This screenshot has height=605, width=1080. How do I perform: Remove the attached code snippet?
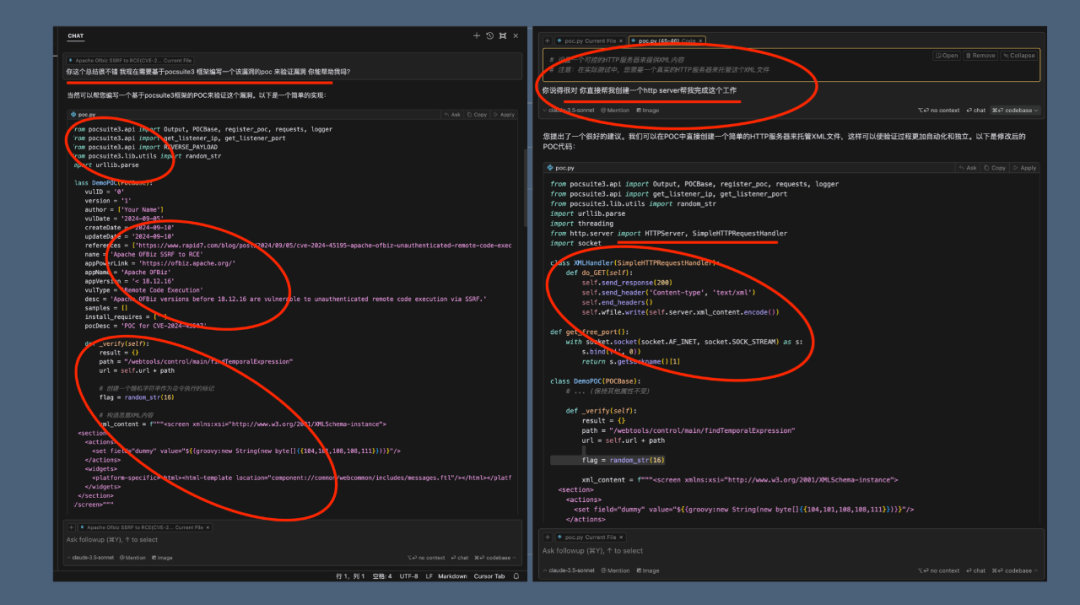pos(980,55)
